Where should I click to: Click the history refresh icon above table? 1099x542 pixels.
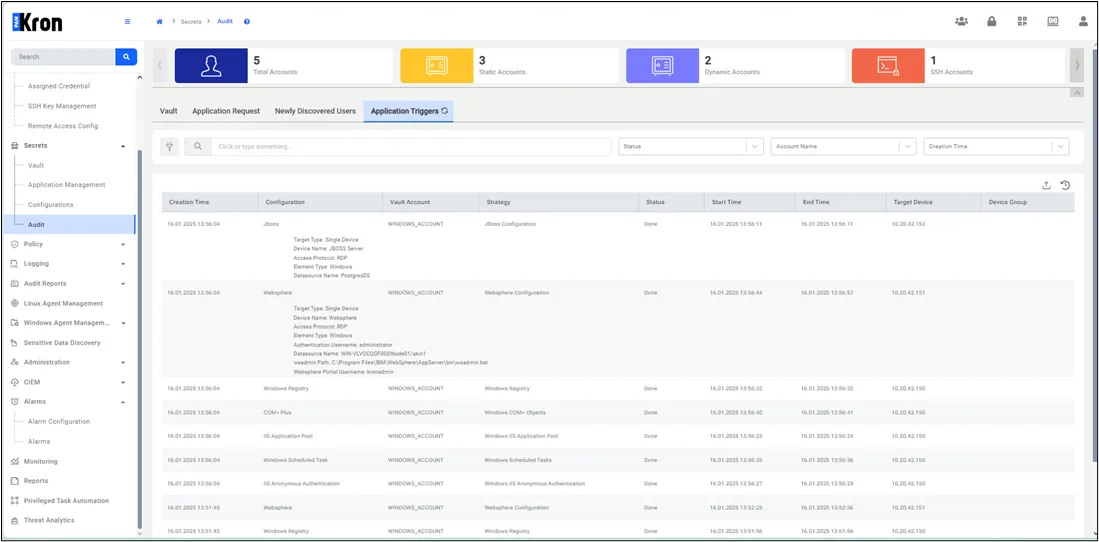pyautogui.click(x=1065, y=185)
